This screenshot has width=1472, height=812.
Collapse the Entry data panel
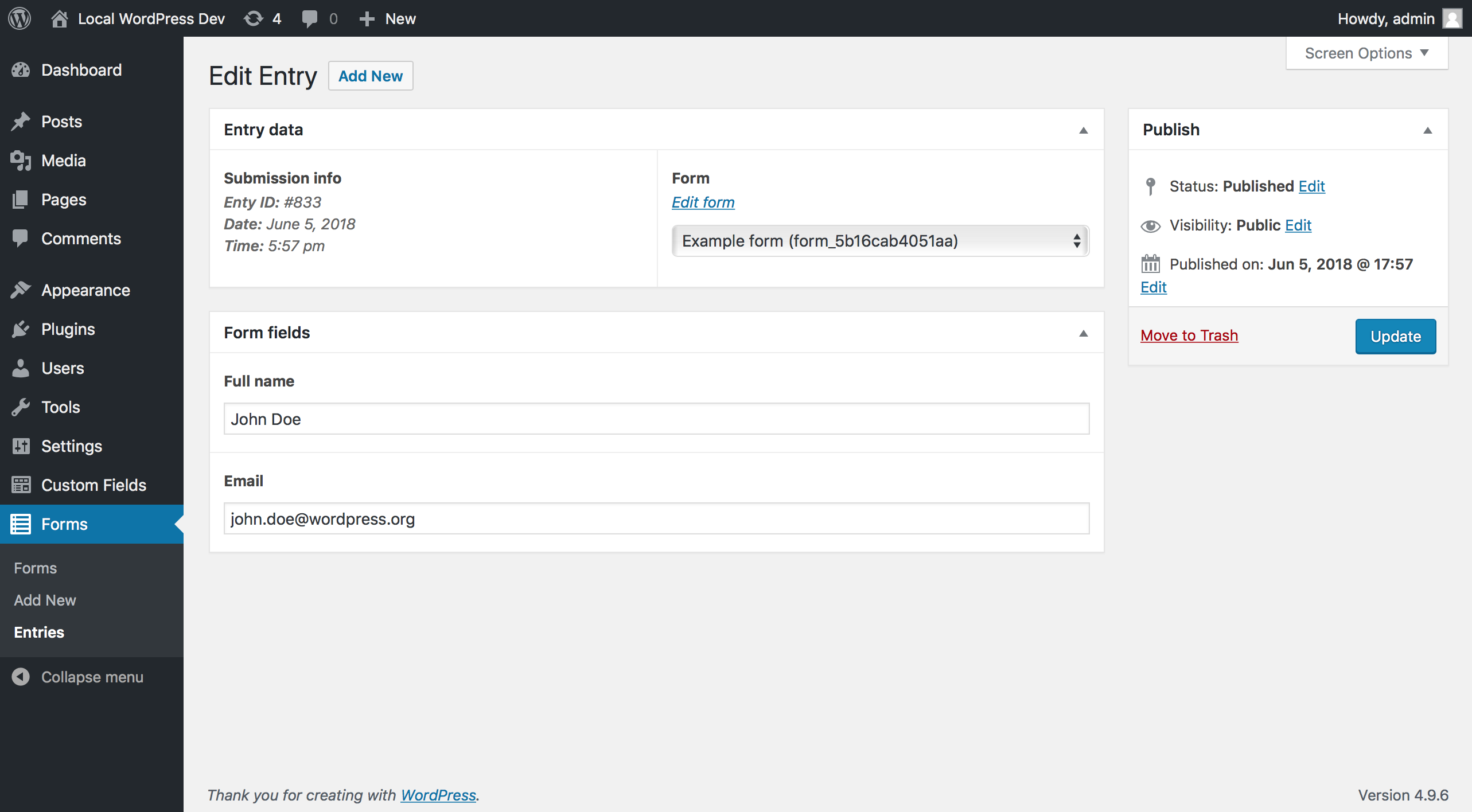click(1083, 130)
